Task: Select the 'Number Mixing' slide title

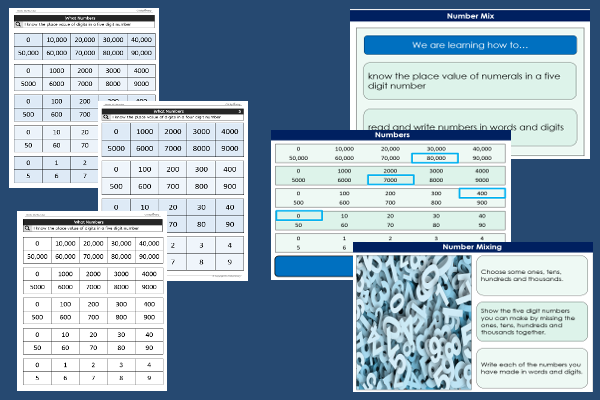Action: [473, 247]
